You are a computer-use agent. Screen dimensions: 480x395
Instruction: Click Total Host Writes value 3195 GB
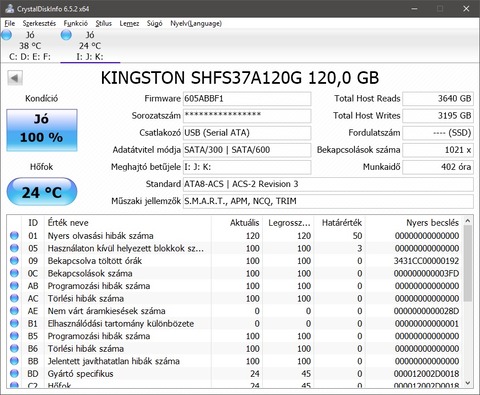click(x=438, y=116)
